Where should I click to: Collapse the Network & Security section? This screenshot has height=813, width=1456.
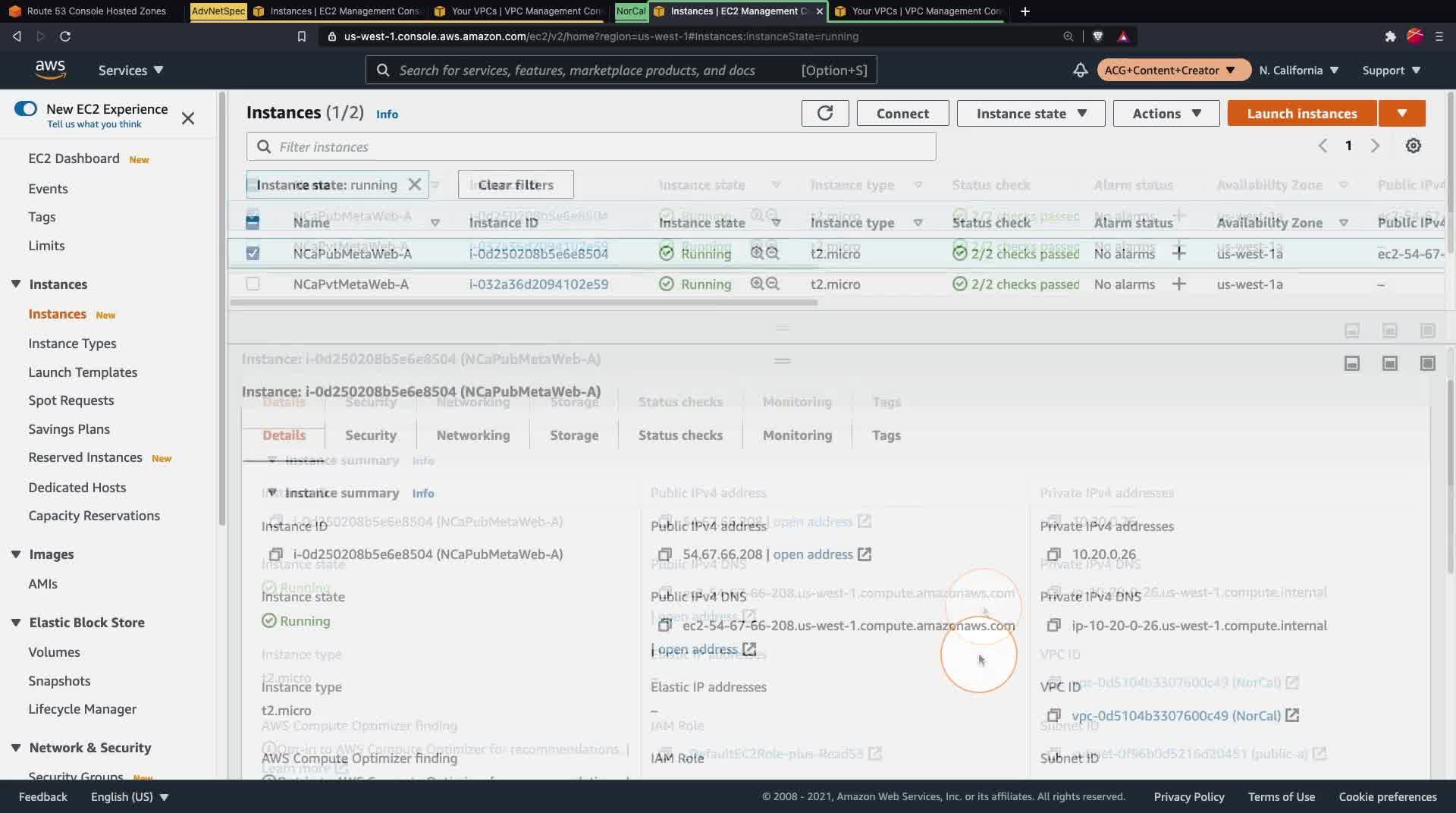tap(16, 747)
